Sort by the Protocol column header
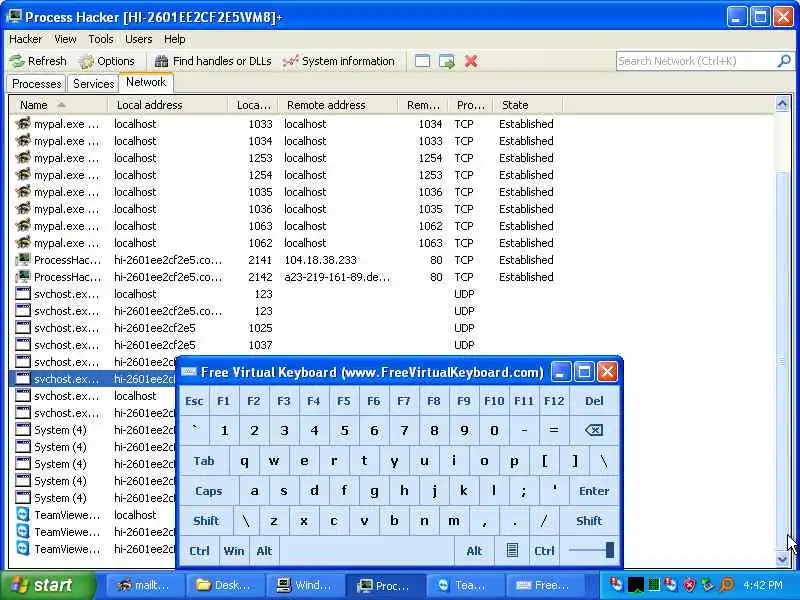This screenshot has height=600, width=800. coord(470,105)
